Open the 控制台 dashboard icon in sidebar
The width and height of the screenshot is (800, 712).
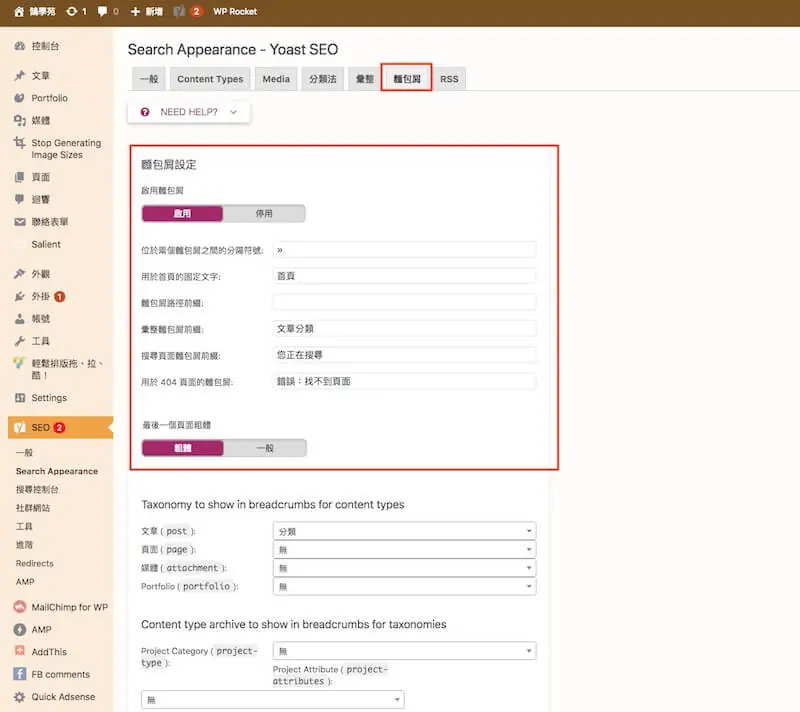tap(19, 46)
